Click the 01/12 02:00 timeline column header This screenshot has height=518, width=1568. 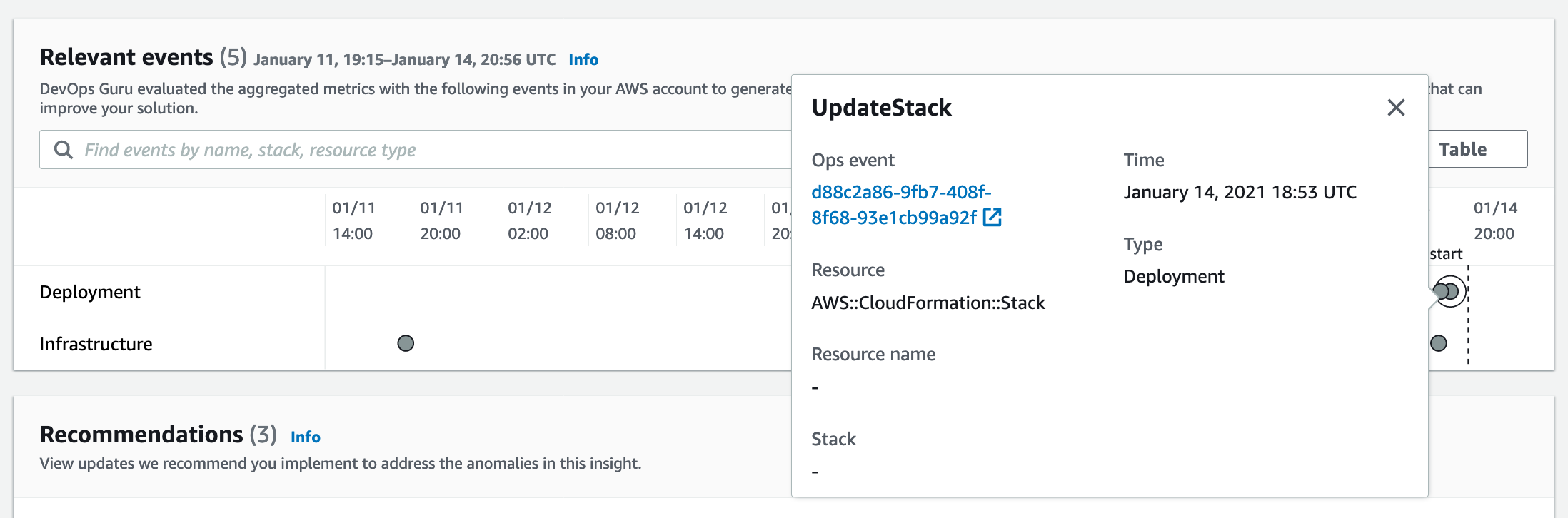tap(529, 220)
